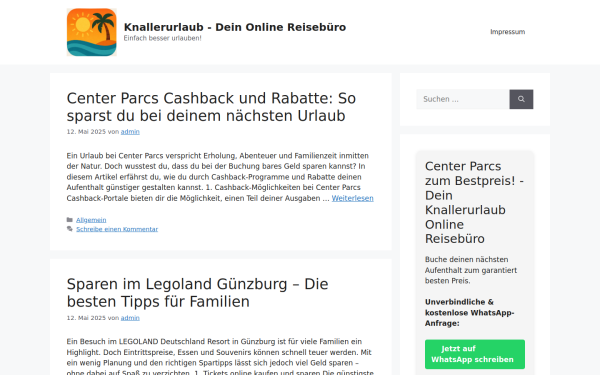Click text Unverbindliche & kostenlose WhatsApp-Anfrage:
Image resolution: width=600 pixels, height=375 pixels.
(470, 312)
